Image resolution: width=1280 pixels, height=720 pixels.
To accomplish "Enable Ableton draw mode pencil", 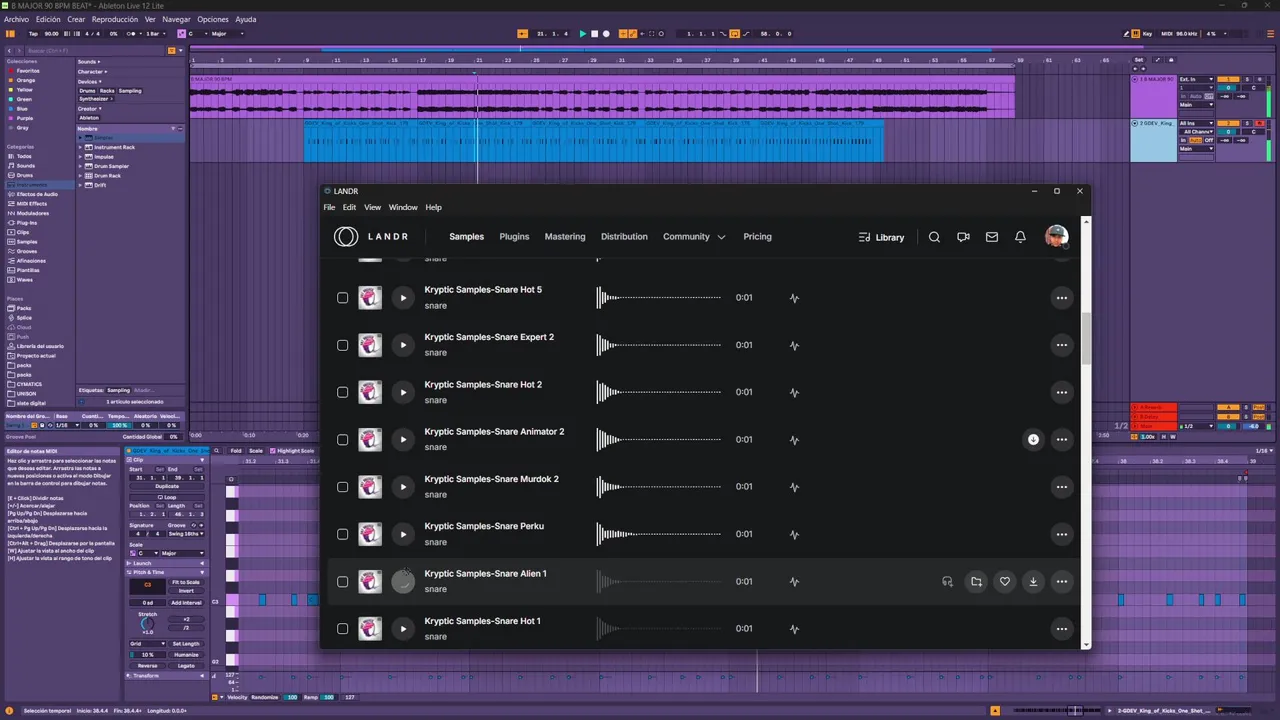I will pyautogui.click(x=1127, y=33).
